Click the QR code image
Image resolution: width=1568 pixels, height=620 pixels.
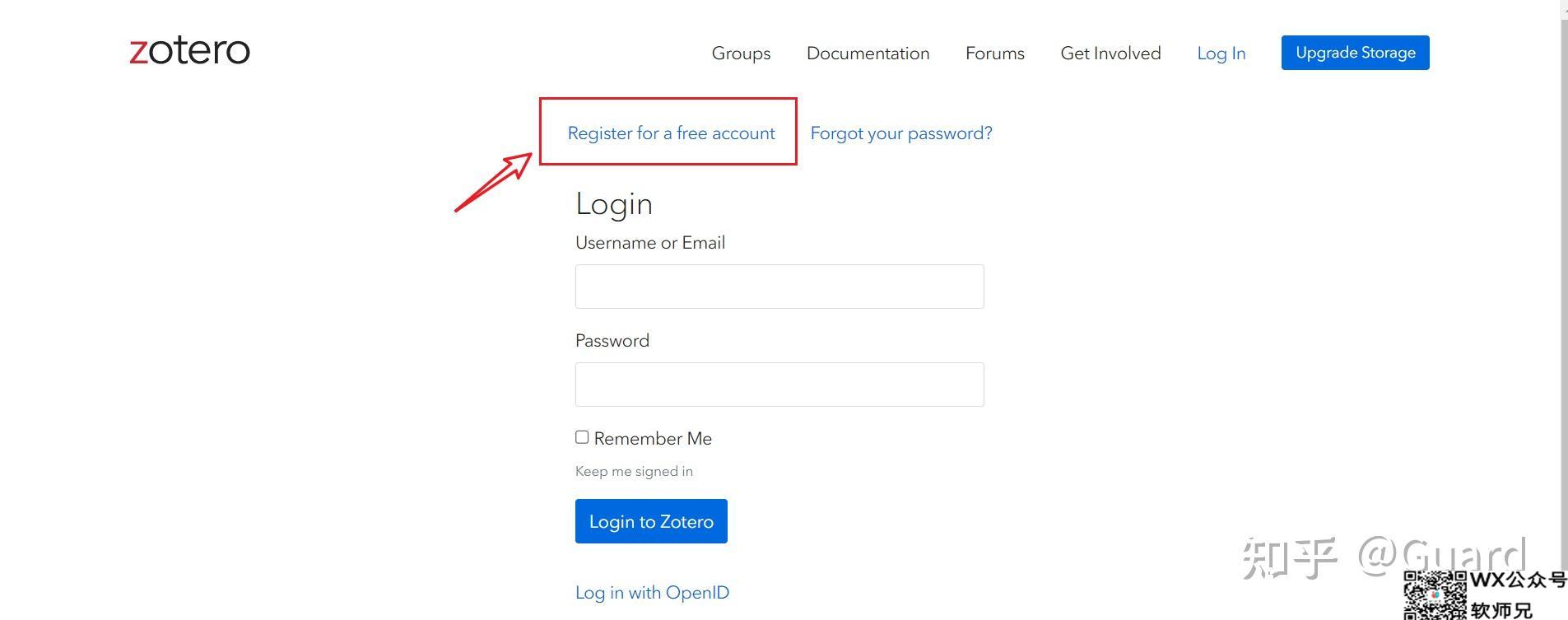tap(1435, 595)
